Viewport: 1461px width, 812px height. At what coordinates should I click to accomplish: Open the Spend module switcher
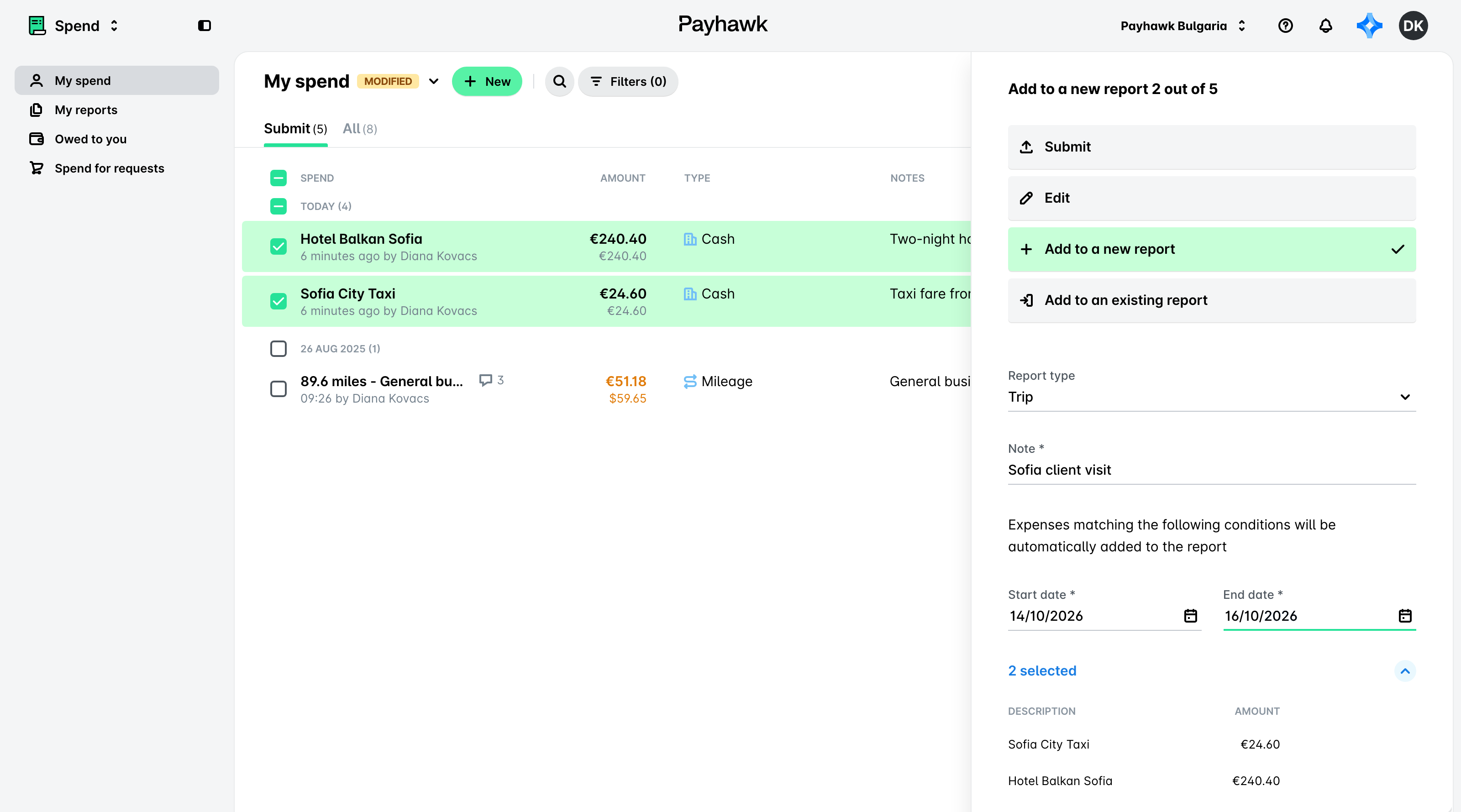pos(74,26)
